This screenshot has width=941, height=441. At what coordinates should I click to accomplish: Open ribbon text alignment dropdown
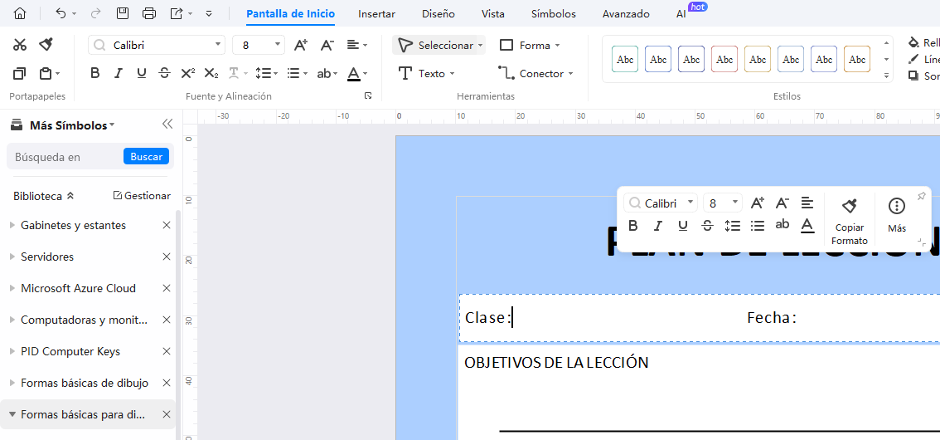tap(357, 45)
